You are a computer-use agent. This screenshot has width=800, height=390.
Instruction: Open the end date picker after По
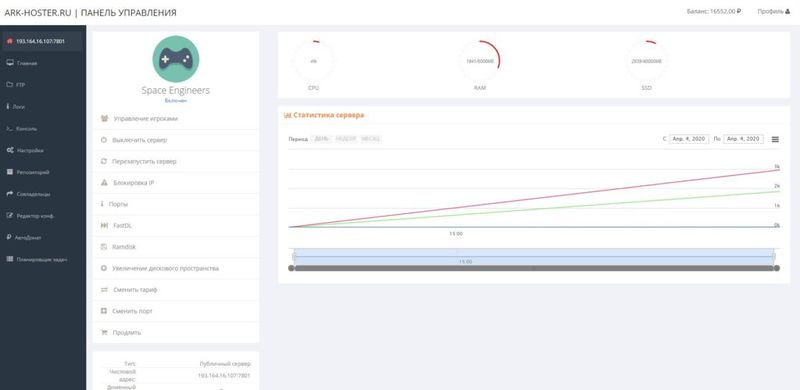pos(743,139)
